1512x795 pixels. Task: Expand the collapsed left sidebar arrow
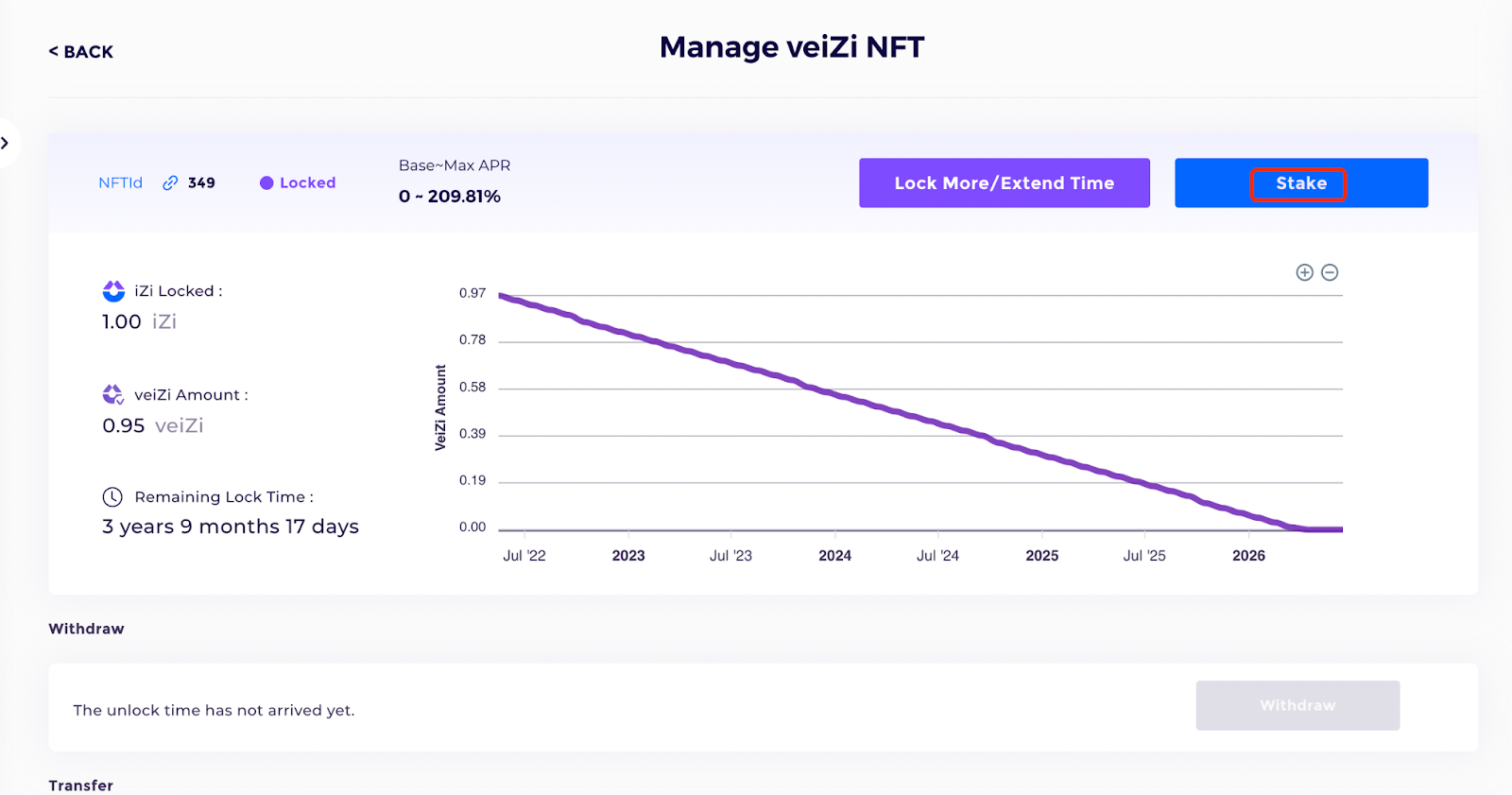tap(6, 143)
